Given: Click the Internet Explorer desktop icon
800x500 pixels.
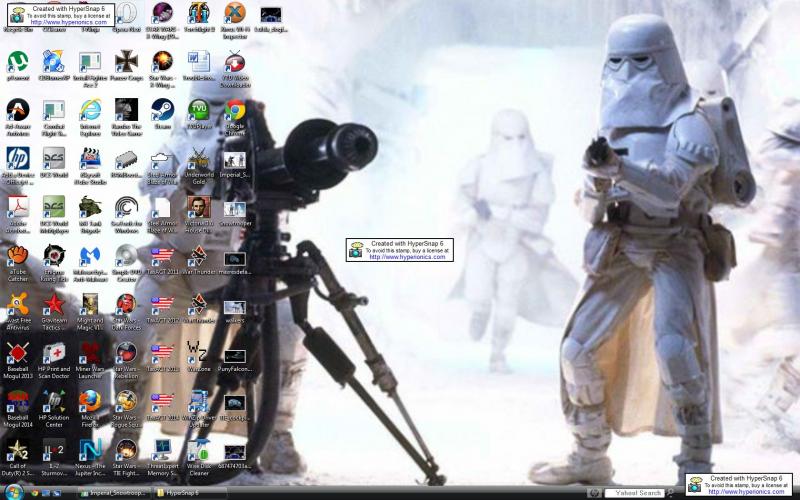Looking at the screenshot, I should [90, 117].
